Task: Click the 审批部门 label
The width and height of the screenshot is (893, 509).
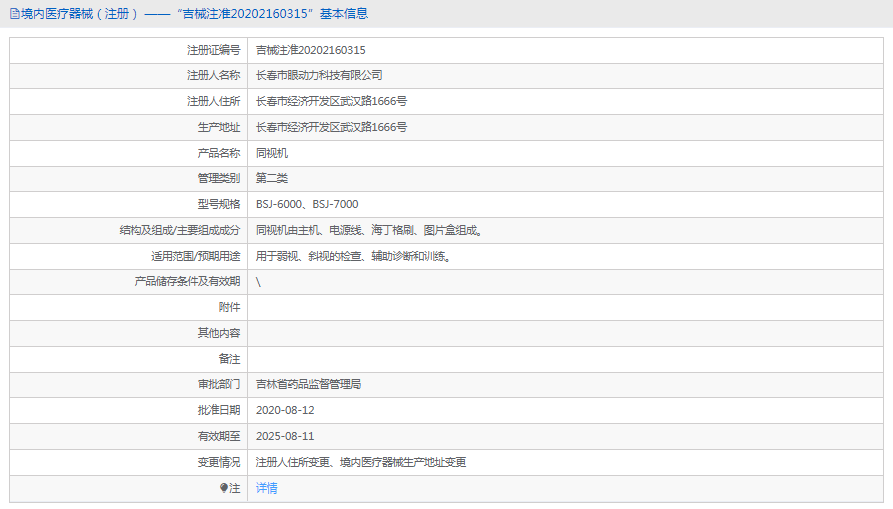Action: pos(219,384)
